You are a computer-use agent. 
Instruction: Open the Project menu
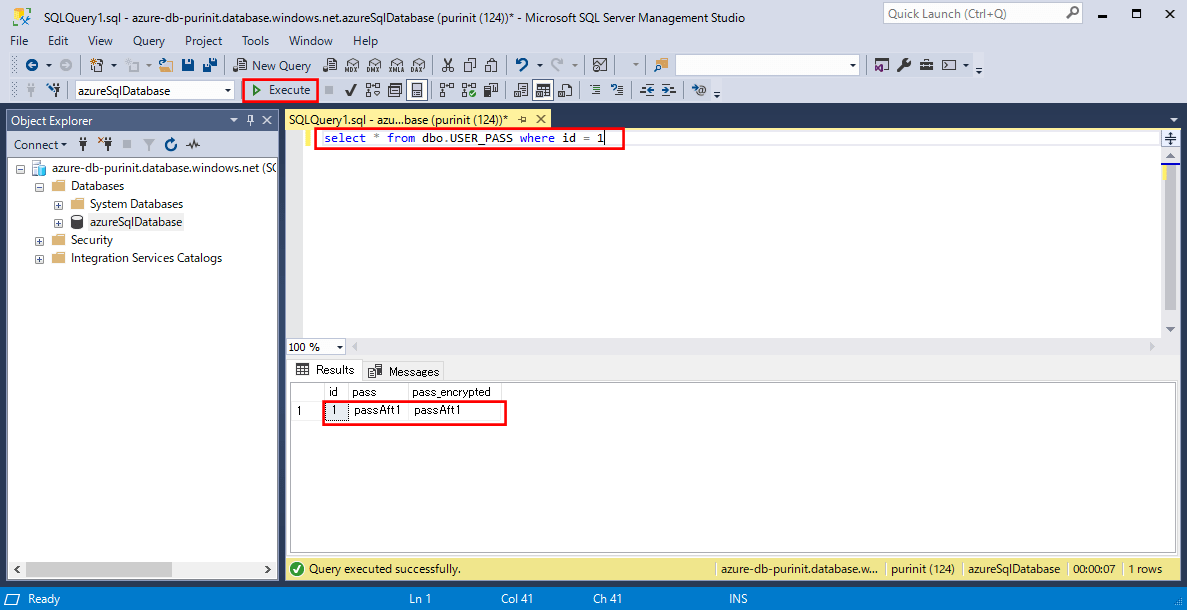[204, 41]
